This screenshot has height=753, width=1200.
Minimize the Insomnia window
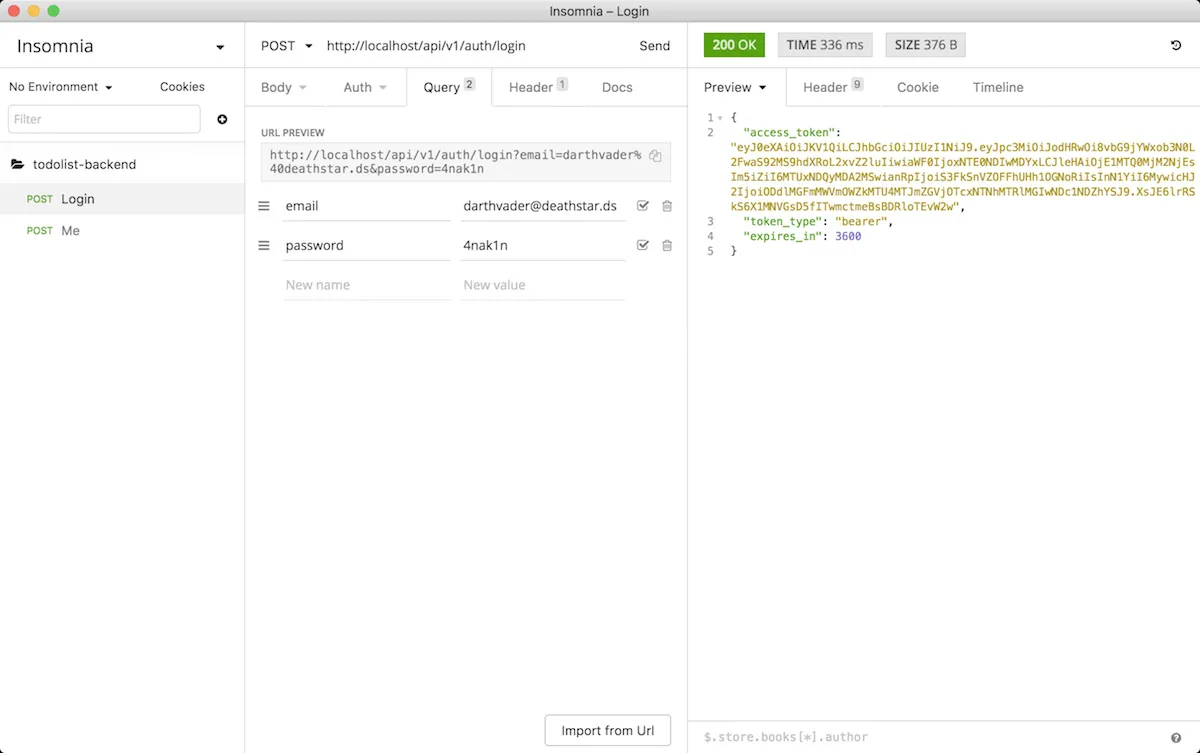coord(34,11)
